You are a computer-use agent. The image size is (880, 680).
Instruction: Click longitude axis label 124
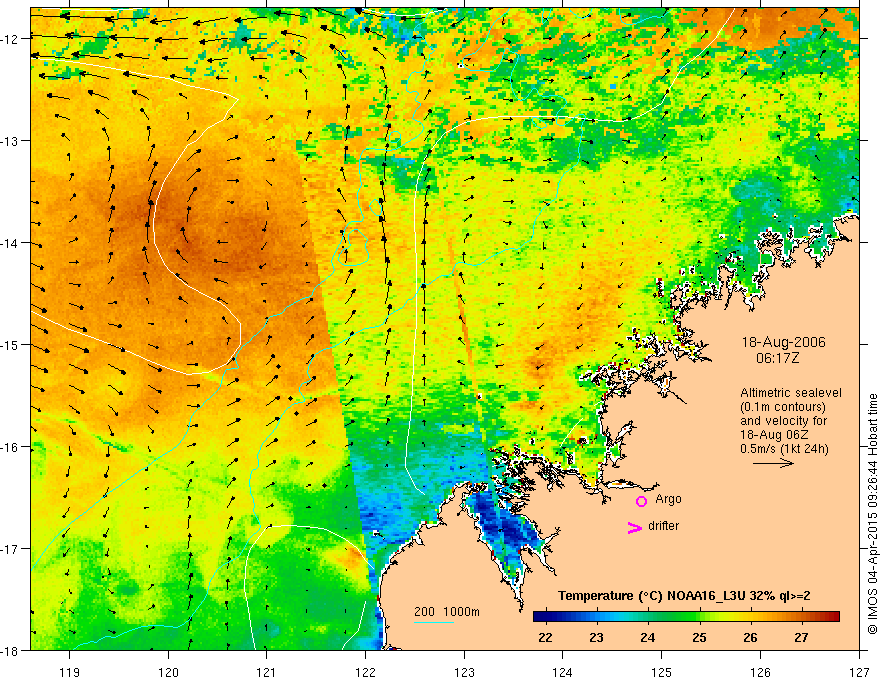(x=562, y=672)
